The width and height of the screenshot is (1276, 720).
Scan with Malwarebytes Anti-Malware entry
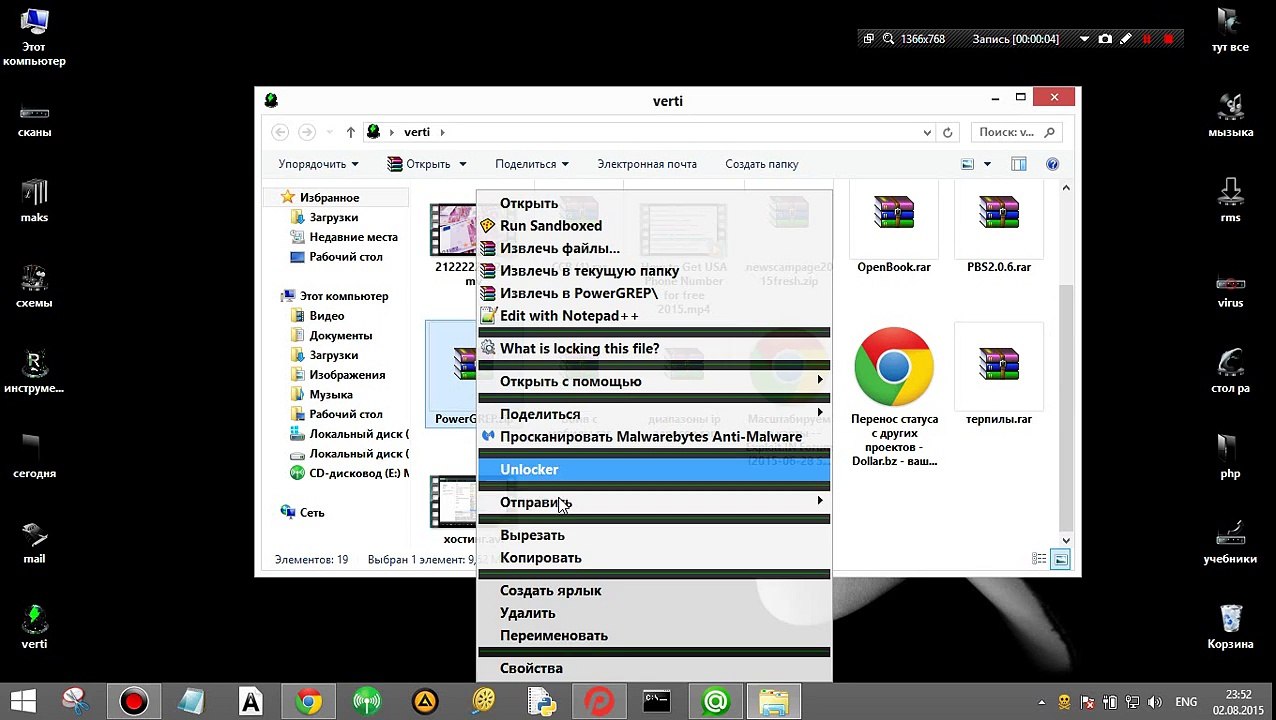[x=654, y=436]
